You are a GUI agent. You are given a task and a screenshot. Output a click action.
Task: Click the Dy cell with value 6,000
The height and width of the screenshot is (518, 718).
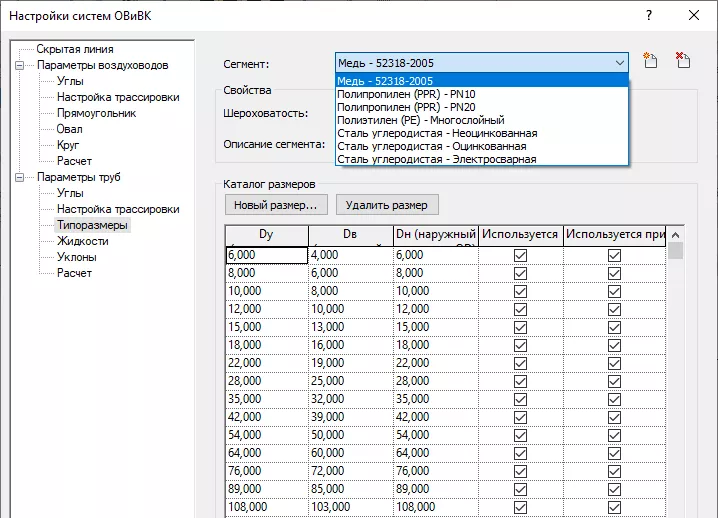pyautogui.click(x=266, y=255)
